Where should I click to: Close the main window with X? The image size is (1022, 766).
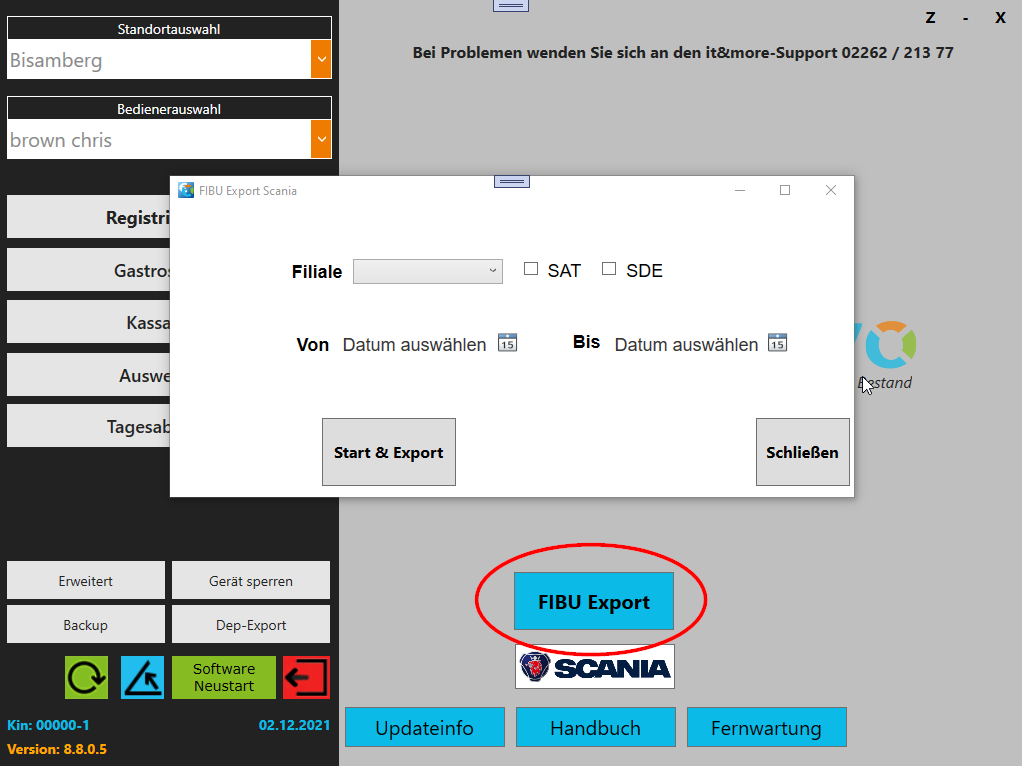click(1000, 18)
